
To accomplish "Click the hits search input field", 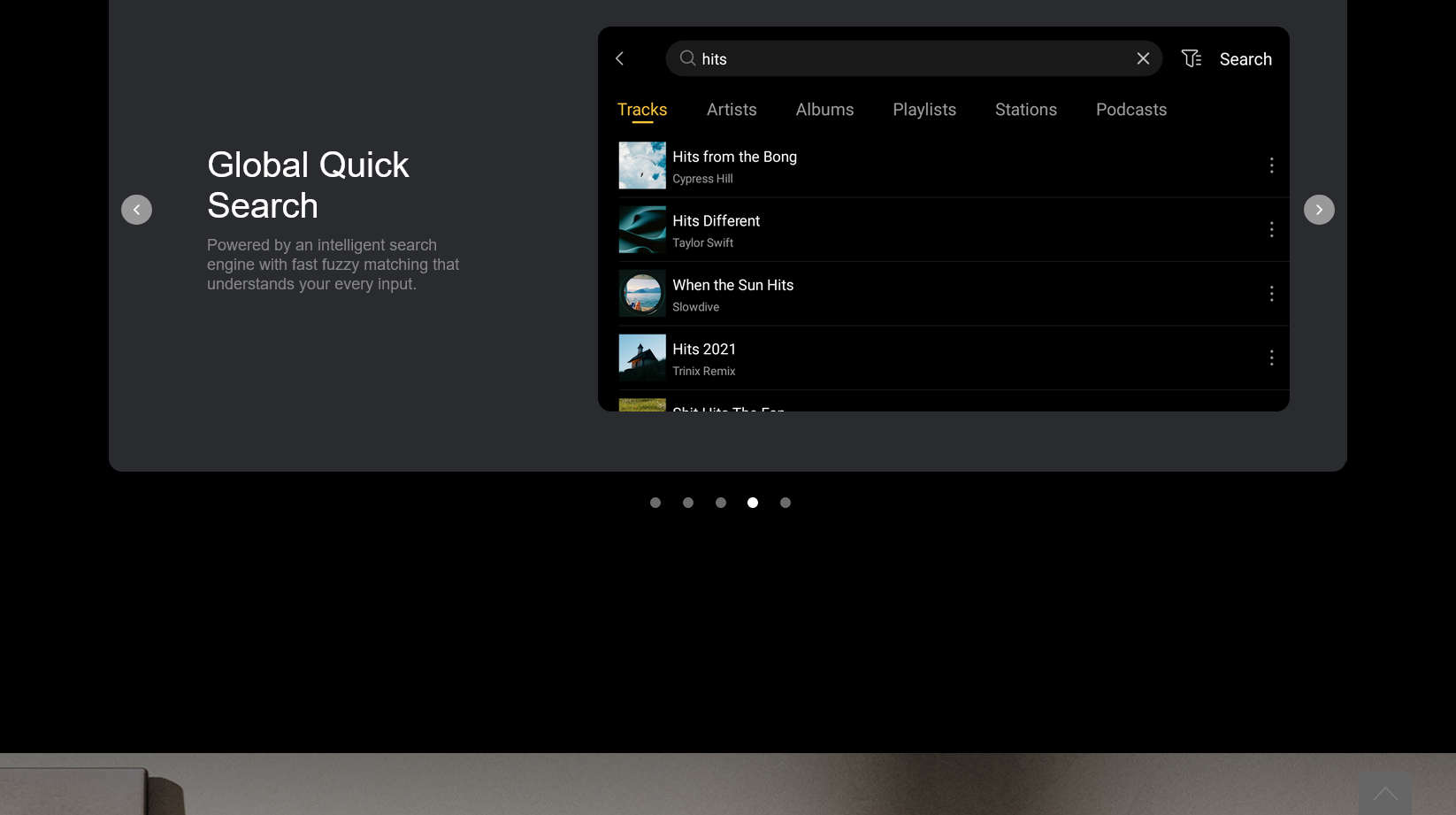I will (x=911, y=59).
